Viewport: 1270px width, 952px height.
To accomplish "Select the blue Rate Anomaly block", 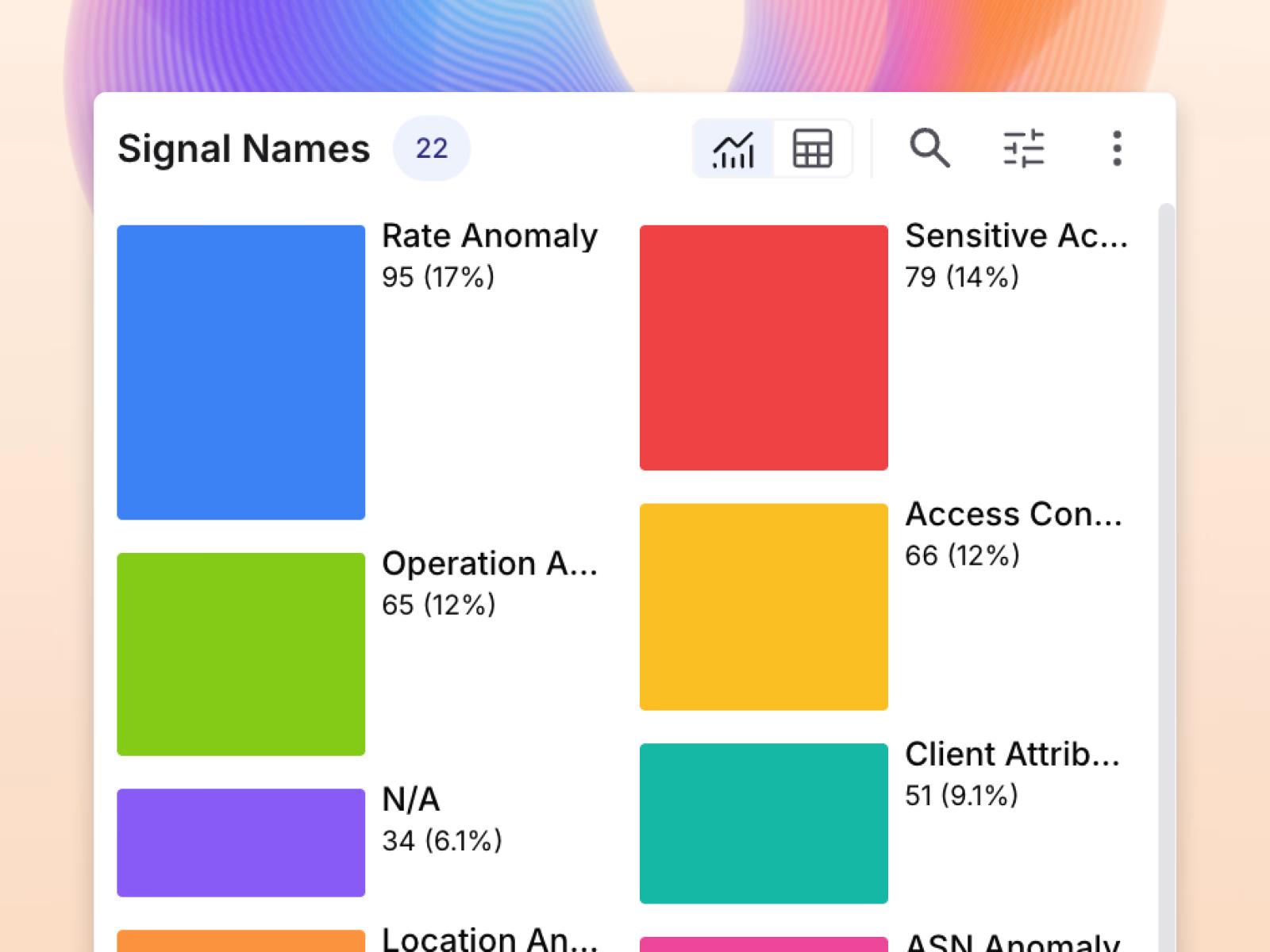I will (x=241, y=372).
